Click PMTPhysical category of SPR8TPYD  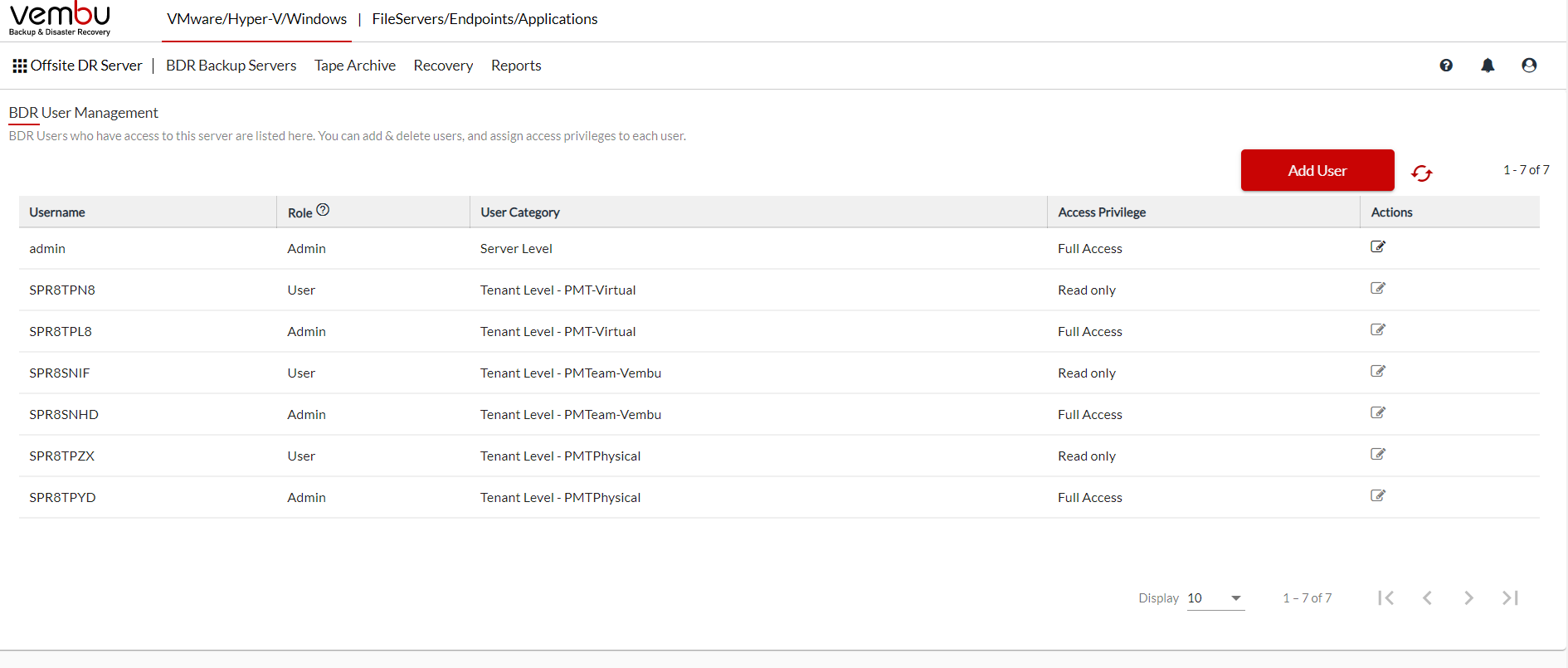pos(561,498)
